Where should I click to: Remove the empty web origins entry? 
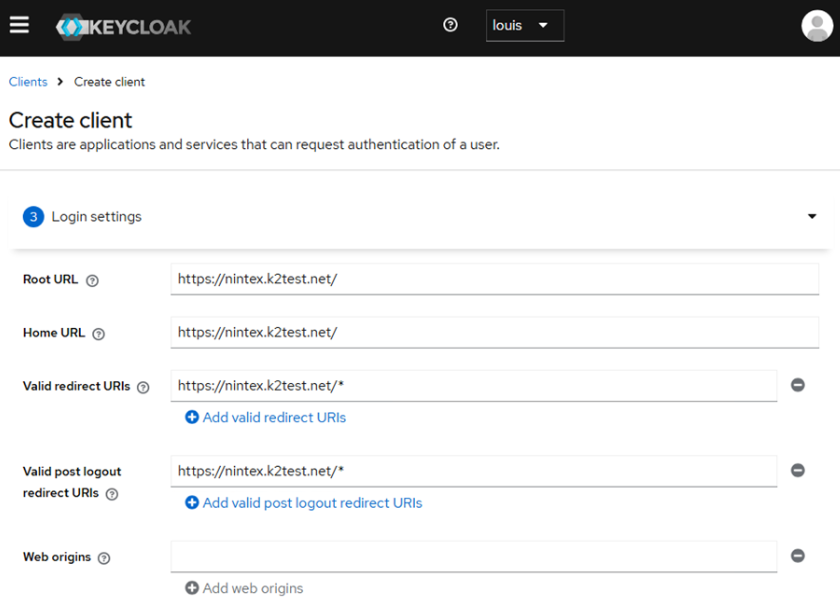coord(797,556)
